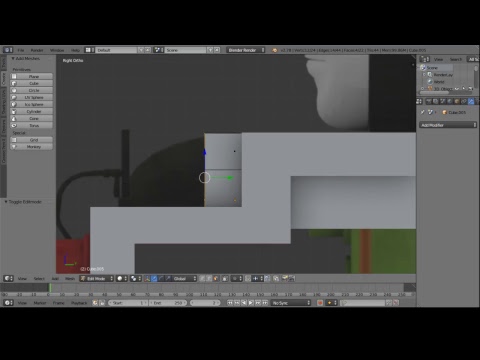Viewport: 480px width, 360px height.
Task: Click the Start frame field
Action: [128, 303]
